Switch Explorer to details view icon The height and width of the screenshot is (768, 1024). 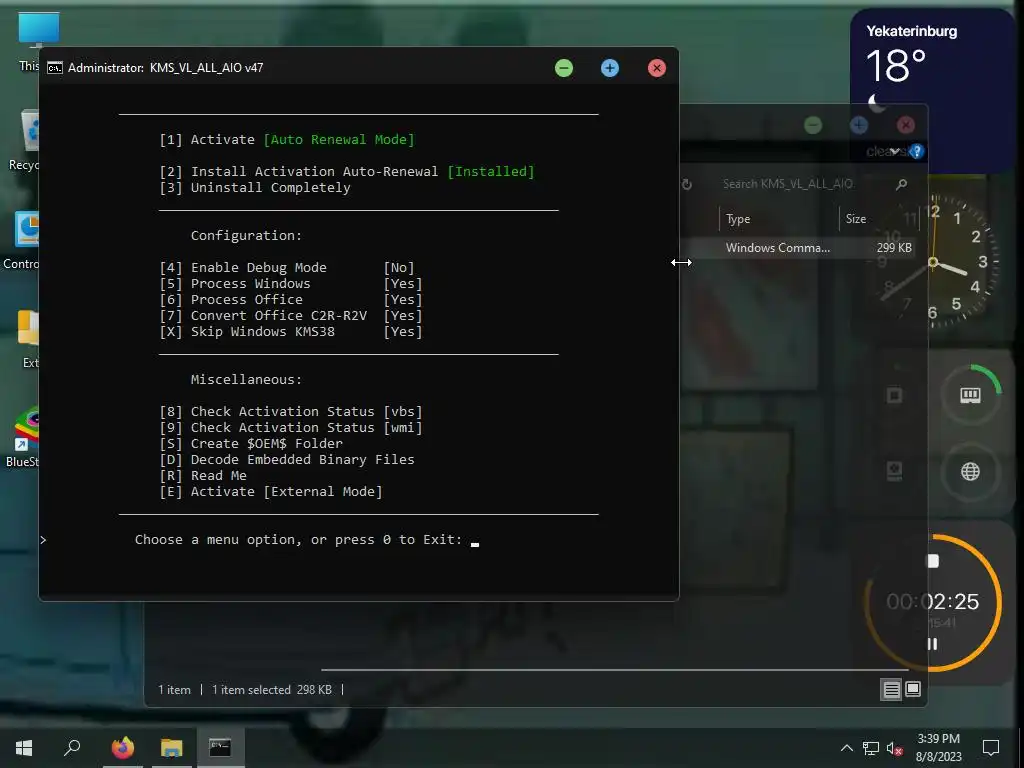(x=891, y=690)
